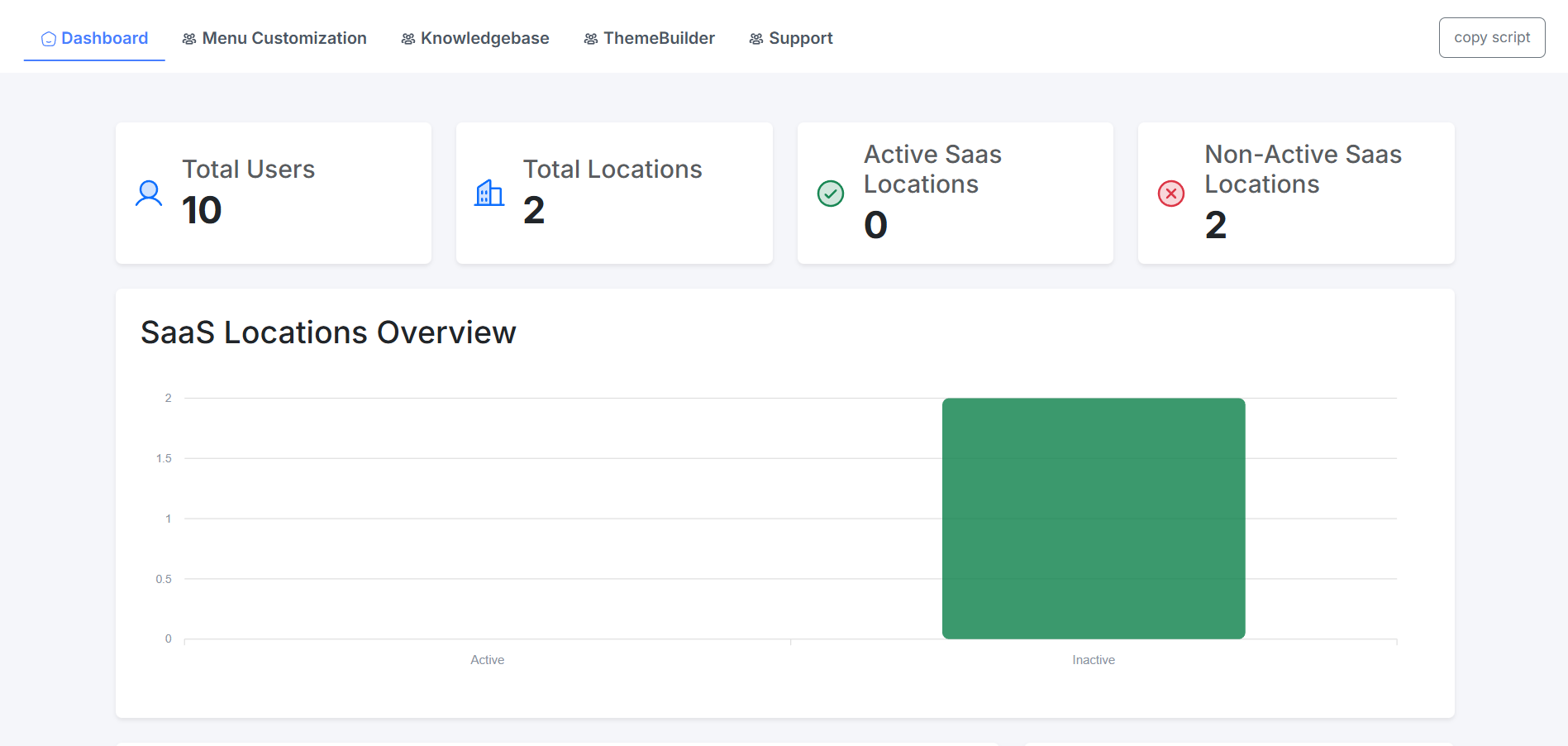1568x746 pixels.
Task: Click the SaaS Locations Overview heading
Action: tap(328, 332)
